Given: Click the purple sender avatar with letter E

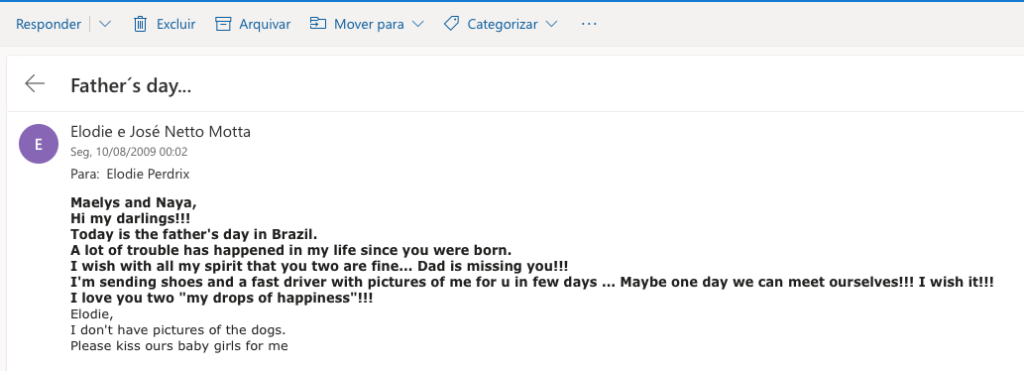Looking at the screenshot, I should pos(39,144).
